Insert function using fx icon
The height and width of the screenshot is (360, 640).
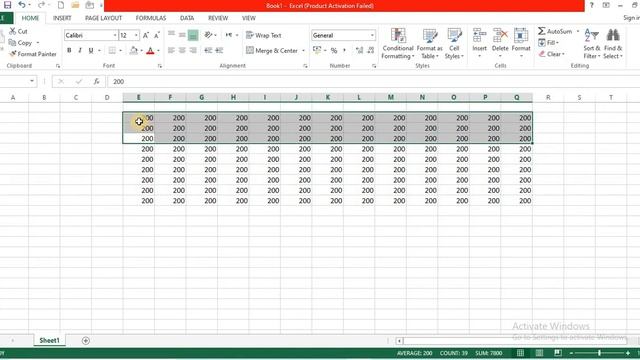point(96,82)
